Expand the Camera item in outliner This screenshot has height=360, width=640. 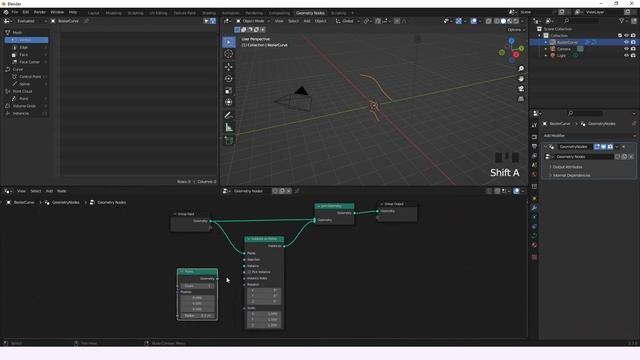tap(546, 49)
